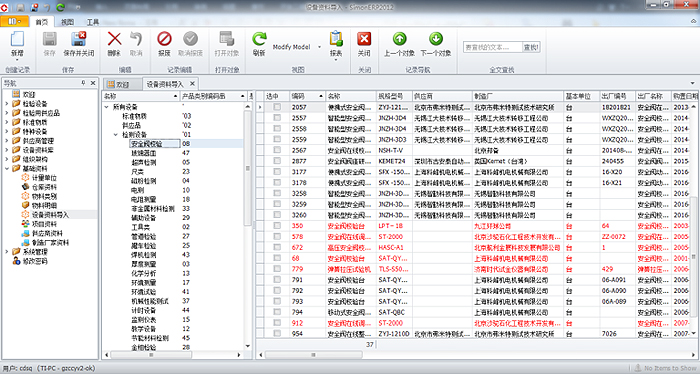The height and width of the screenshot is (375, 700).
Task: Click the quick-access save-and-close icon in title bar
Action: tap(34, 8)
